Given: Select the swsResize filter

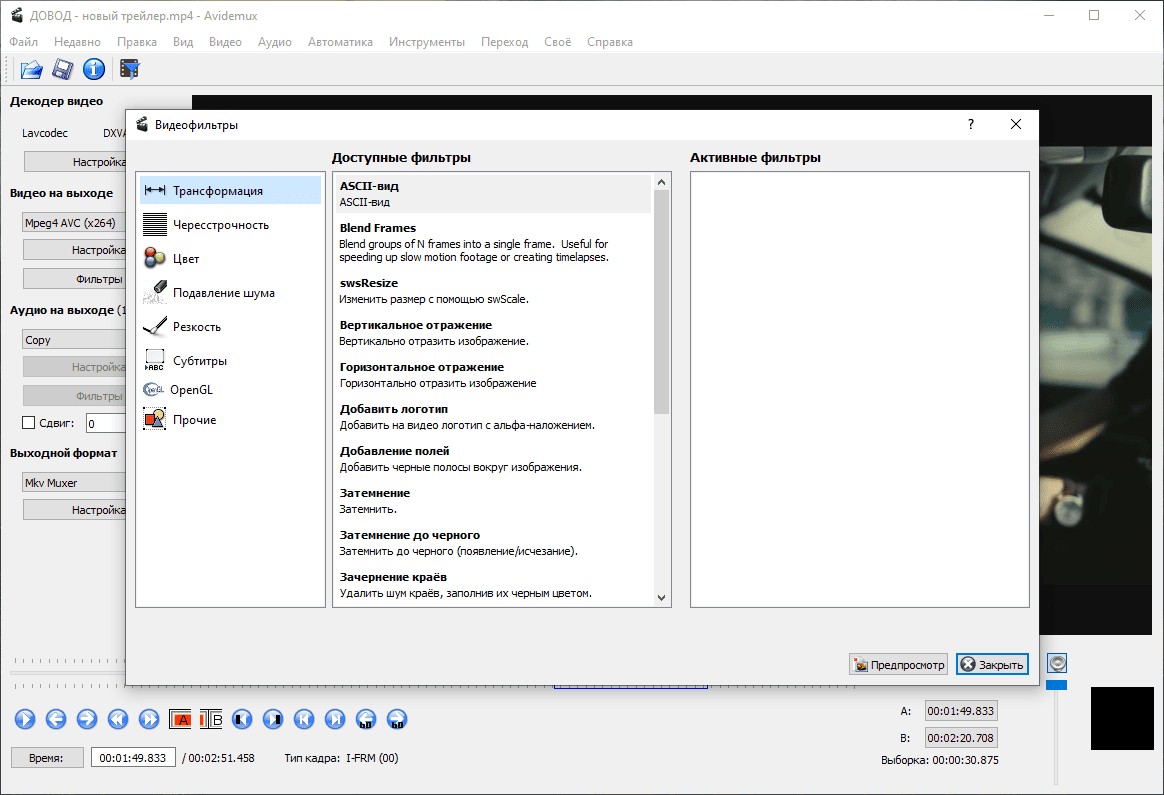Looking at the screenshot, I should [494, 291].
